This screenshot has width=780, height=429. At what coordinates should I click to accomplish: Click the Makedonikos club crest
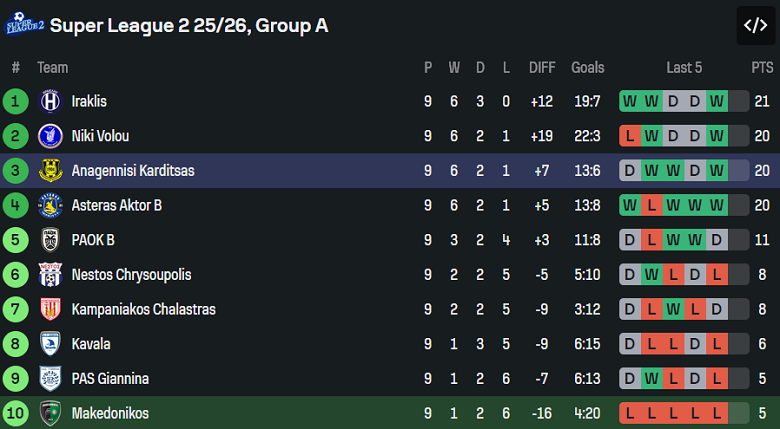click(50, 413)
